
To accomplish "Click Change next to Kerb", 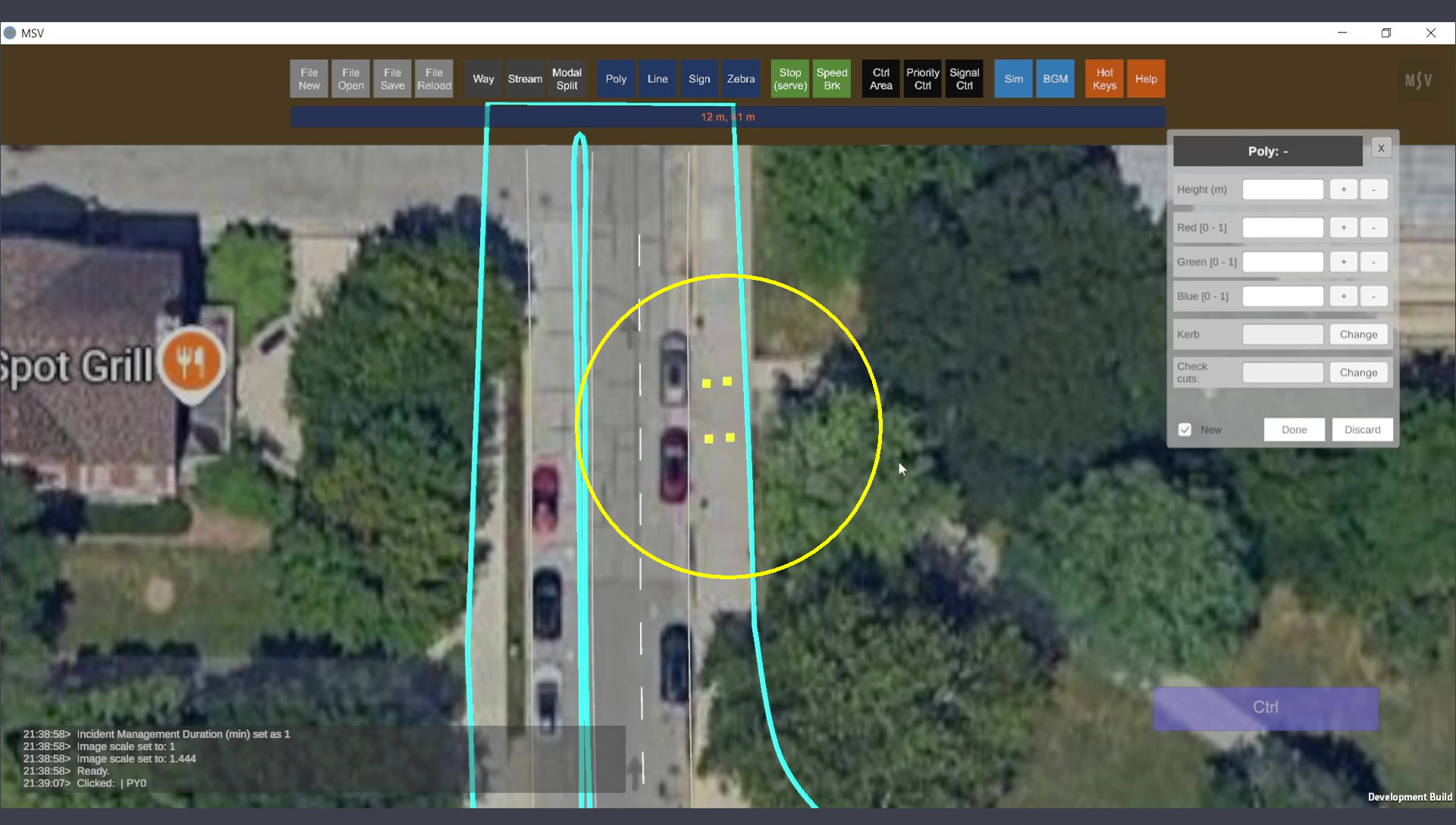I will tap(1357, 334).
